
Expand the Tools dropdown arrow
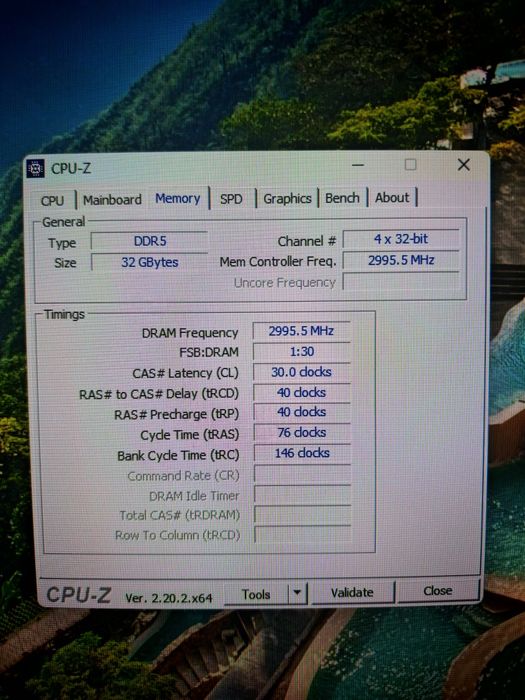point(297,594)
